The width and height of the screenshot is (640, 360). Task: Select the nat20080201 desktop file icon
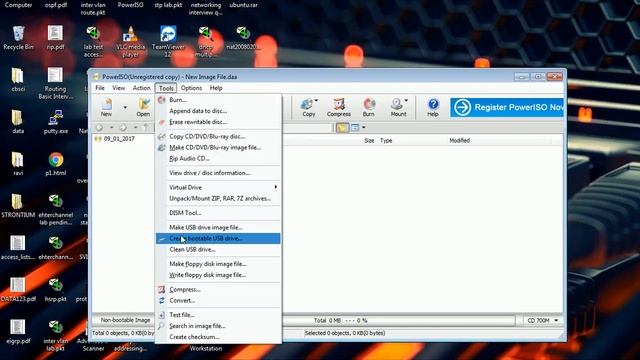tap(243, 38)
